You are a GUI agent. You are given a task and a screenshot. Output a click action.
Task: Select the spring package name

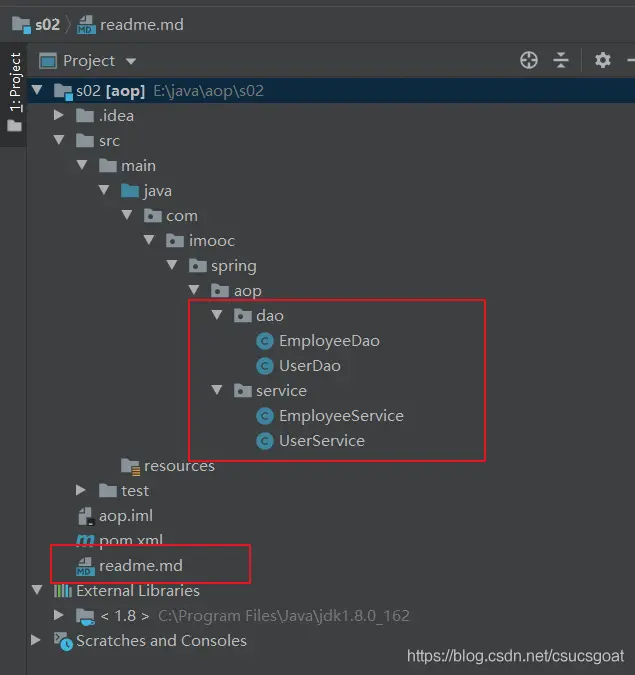click(234, 266)
